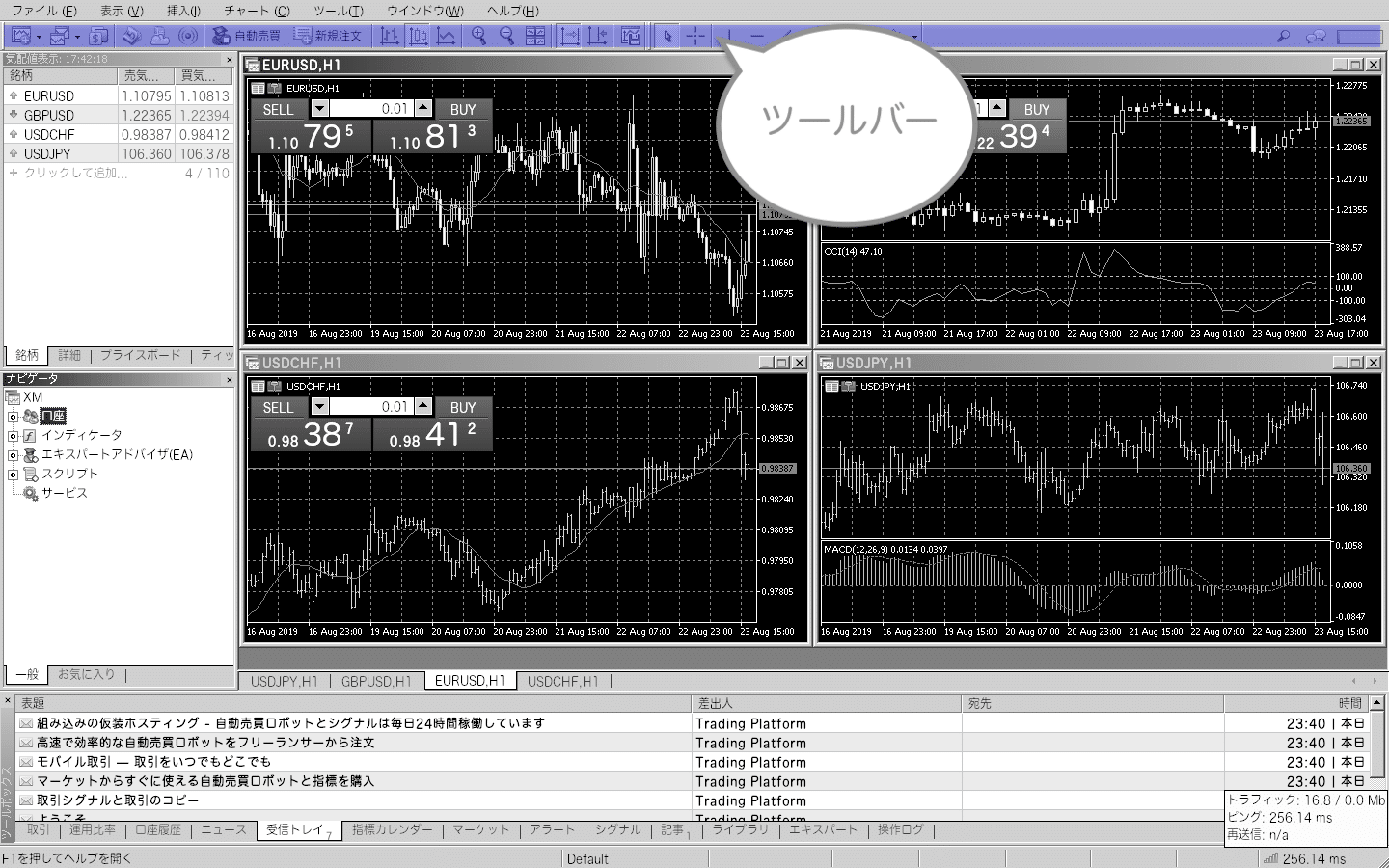The width and height of the screenshot is (1389, 868).
Task: Click the サービス gear icon in Navigator
Action: click(x=31, y=493)
